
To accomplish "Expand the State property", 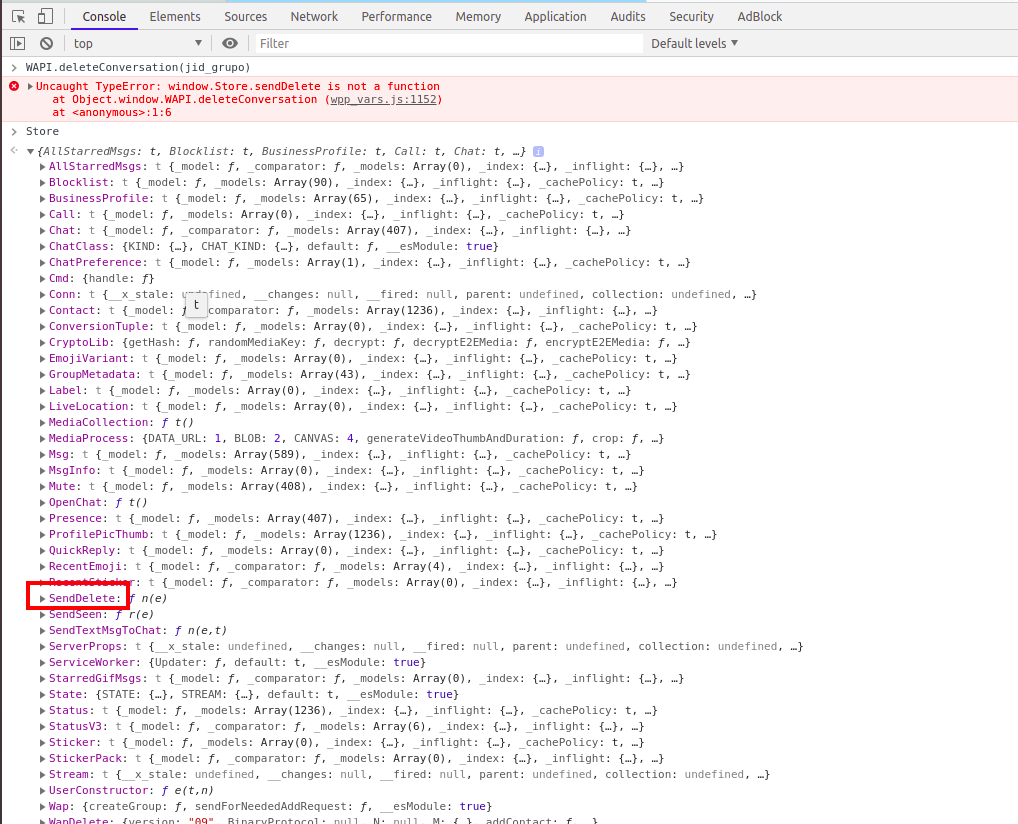I will (x=43, y=695).
